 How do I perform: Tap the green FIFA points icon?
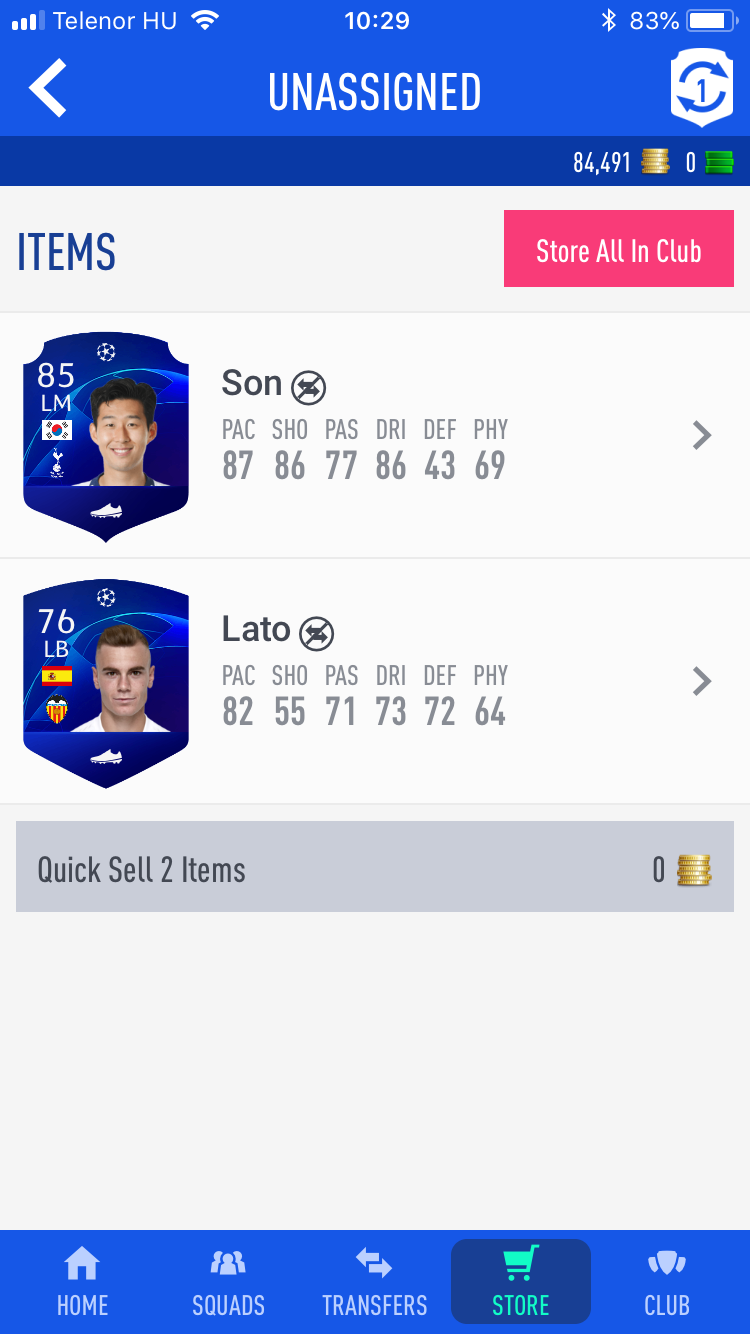click(x=719, y=162)
